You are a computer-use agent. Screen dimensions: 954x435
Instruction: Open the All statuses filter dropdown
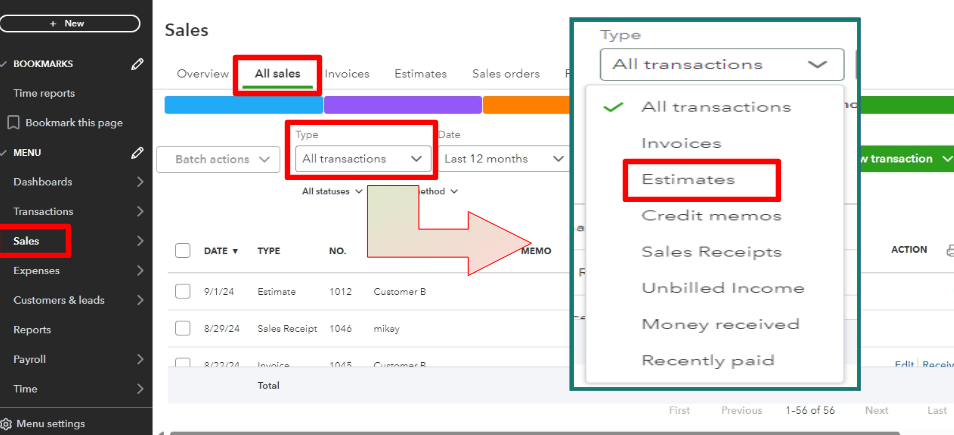[x=332, y=191]
